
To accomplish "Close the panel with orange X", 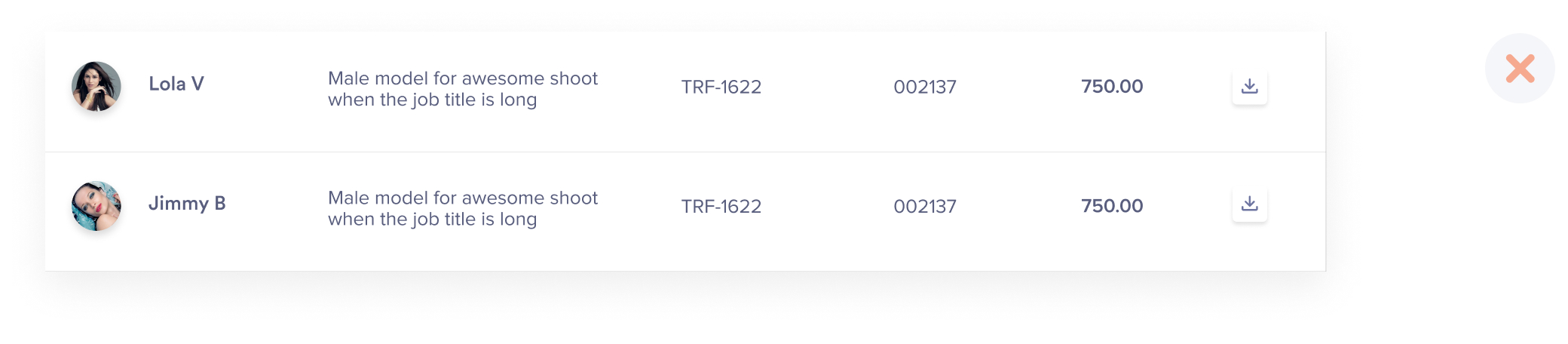I will click(1520, 69).
